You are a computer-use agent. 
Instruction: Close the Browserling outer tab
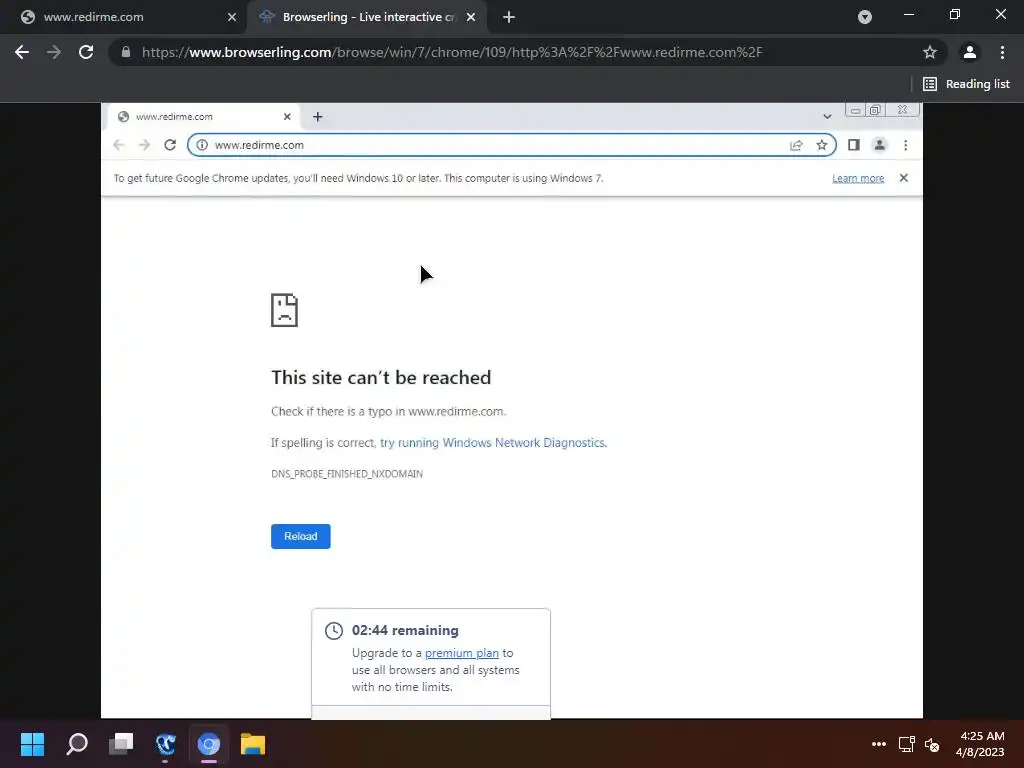(471, 17)
